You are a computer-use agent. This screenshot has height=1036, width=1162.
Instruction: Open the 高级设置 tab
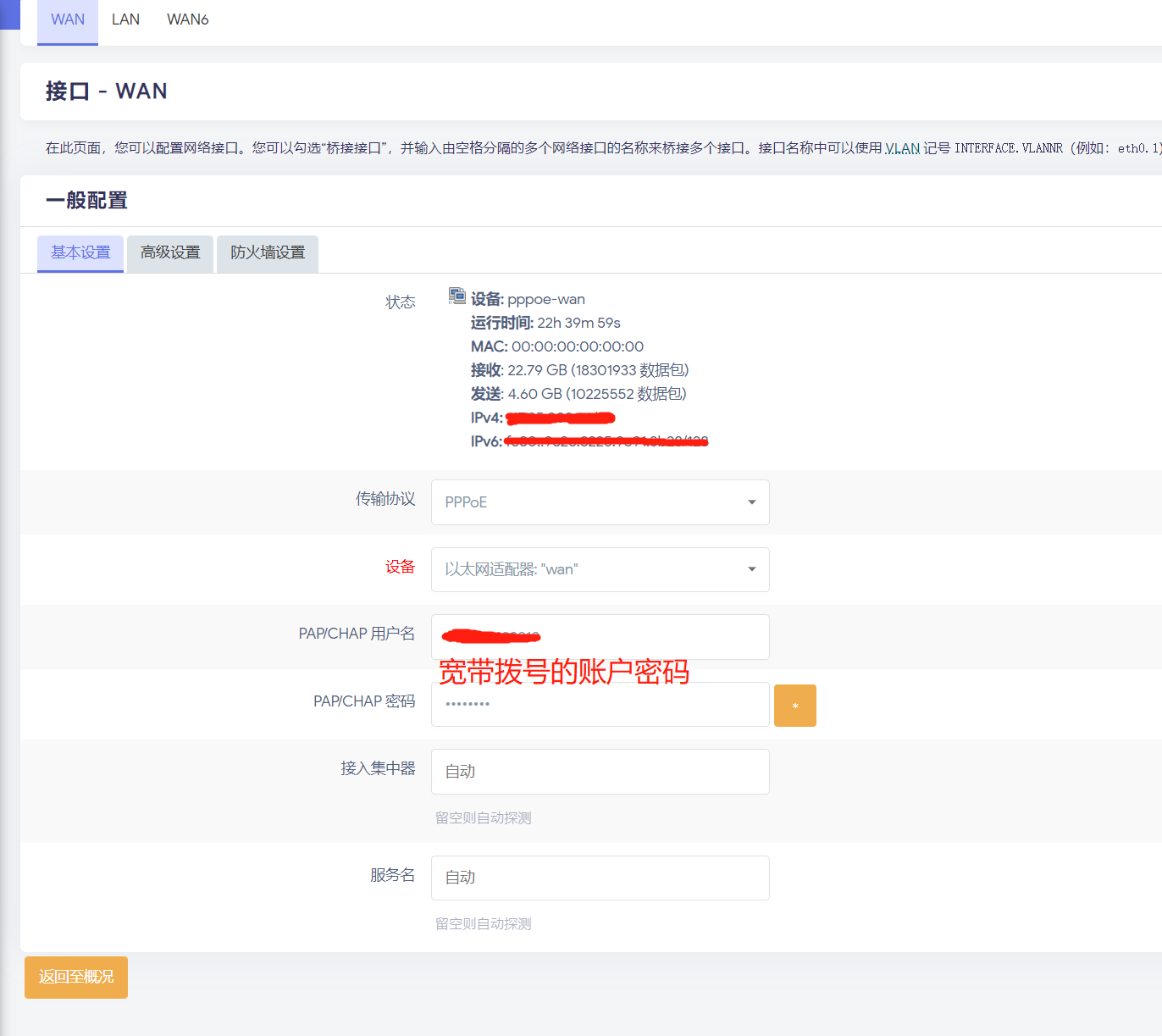[x=170, y=253]
